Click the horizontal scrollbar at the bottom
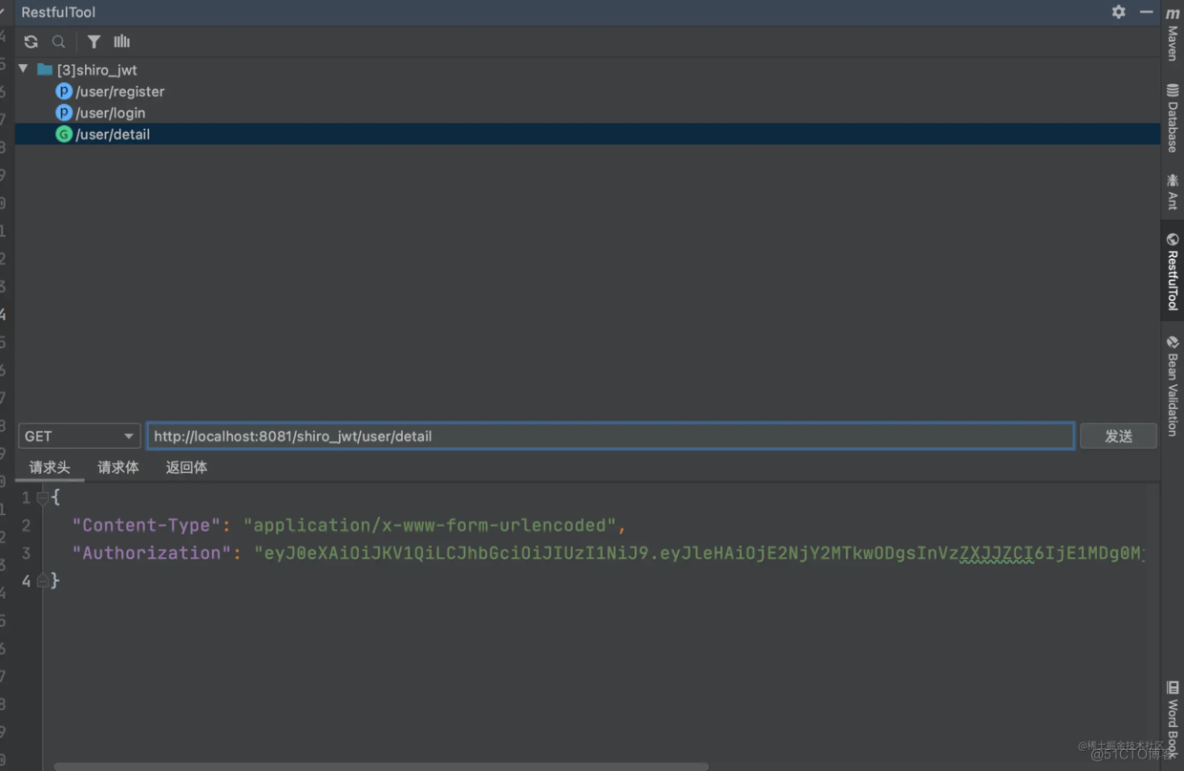The width and height of the screenshot is (1184, 771). [380, 766]
